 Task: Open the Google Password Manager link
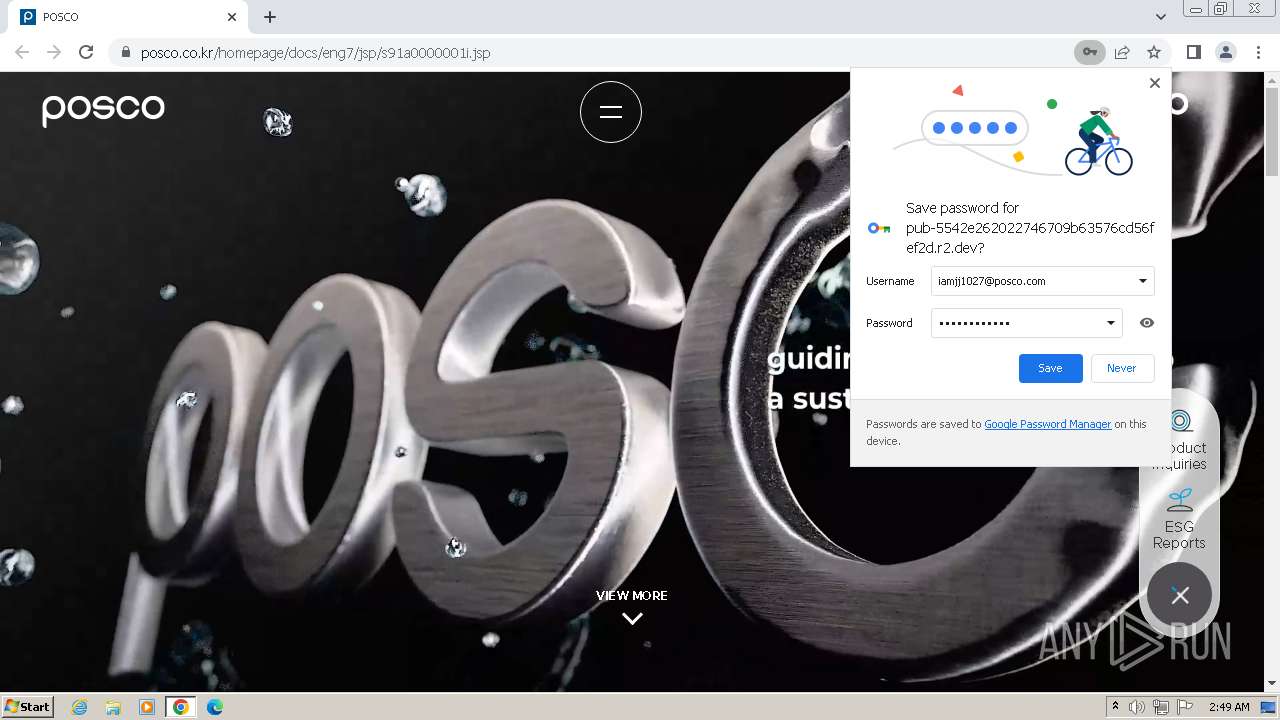(x=1047, y=424)
